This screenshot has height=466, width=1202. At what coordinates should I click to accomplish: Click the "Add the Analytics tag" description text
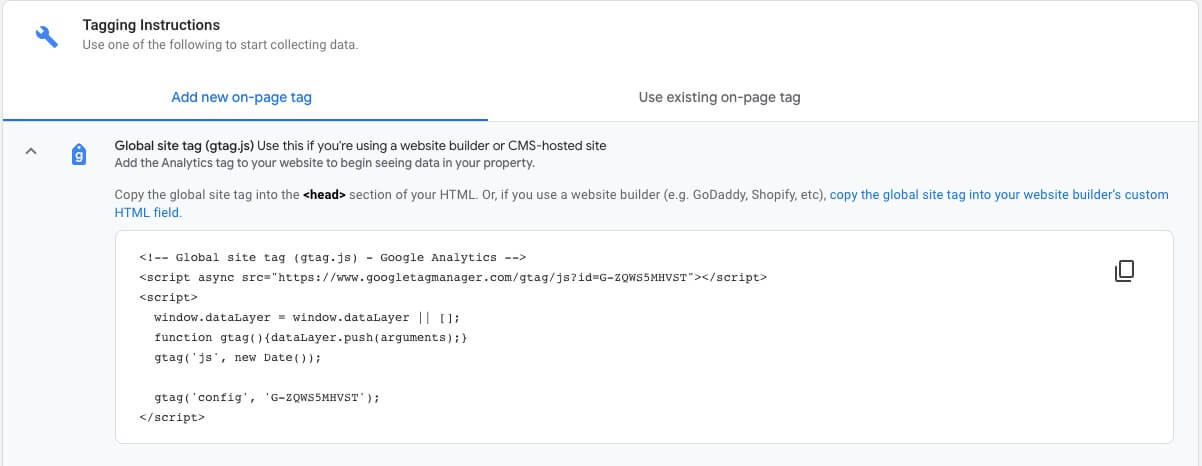(325, 162)
